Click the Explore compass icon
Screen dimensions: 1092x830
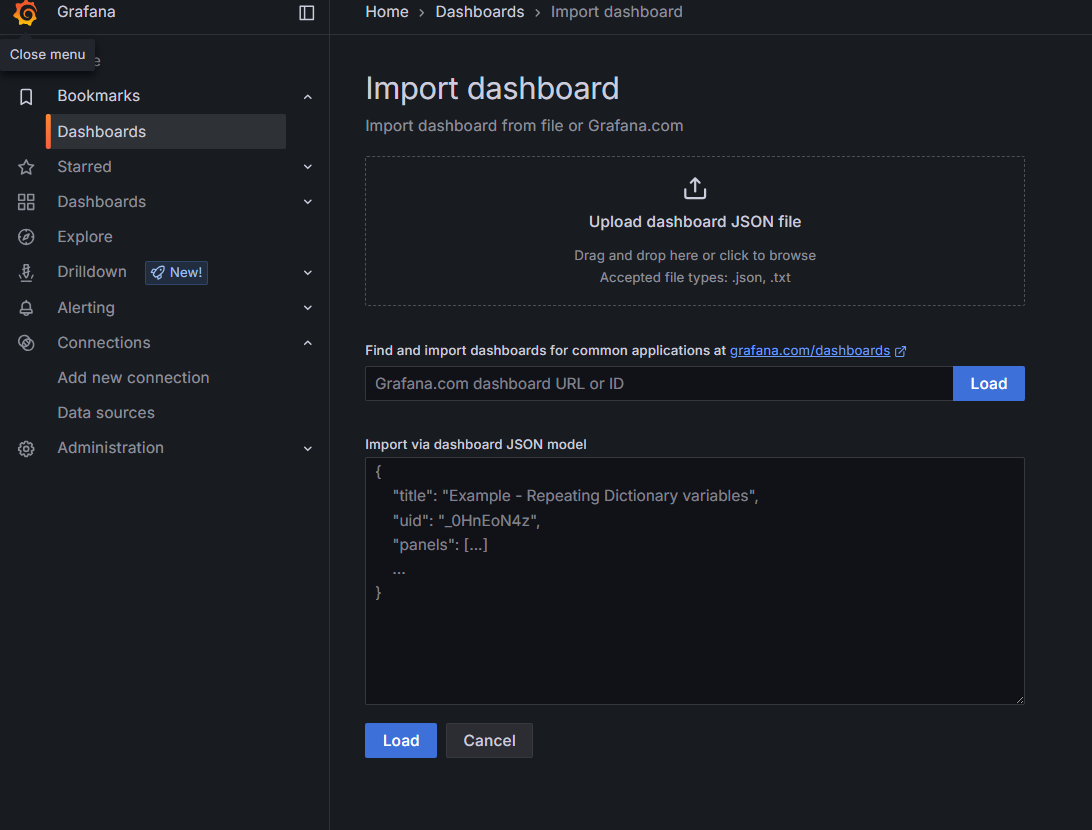(26, 237)
